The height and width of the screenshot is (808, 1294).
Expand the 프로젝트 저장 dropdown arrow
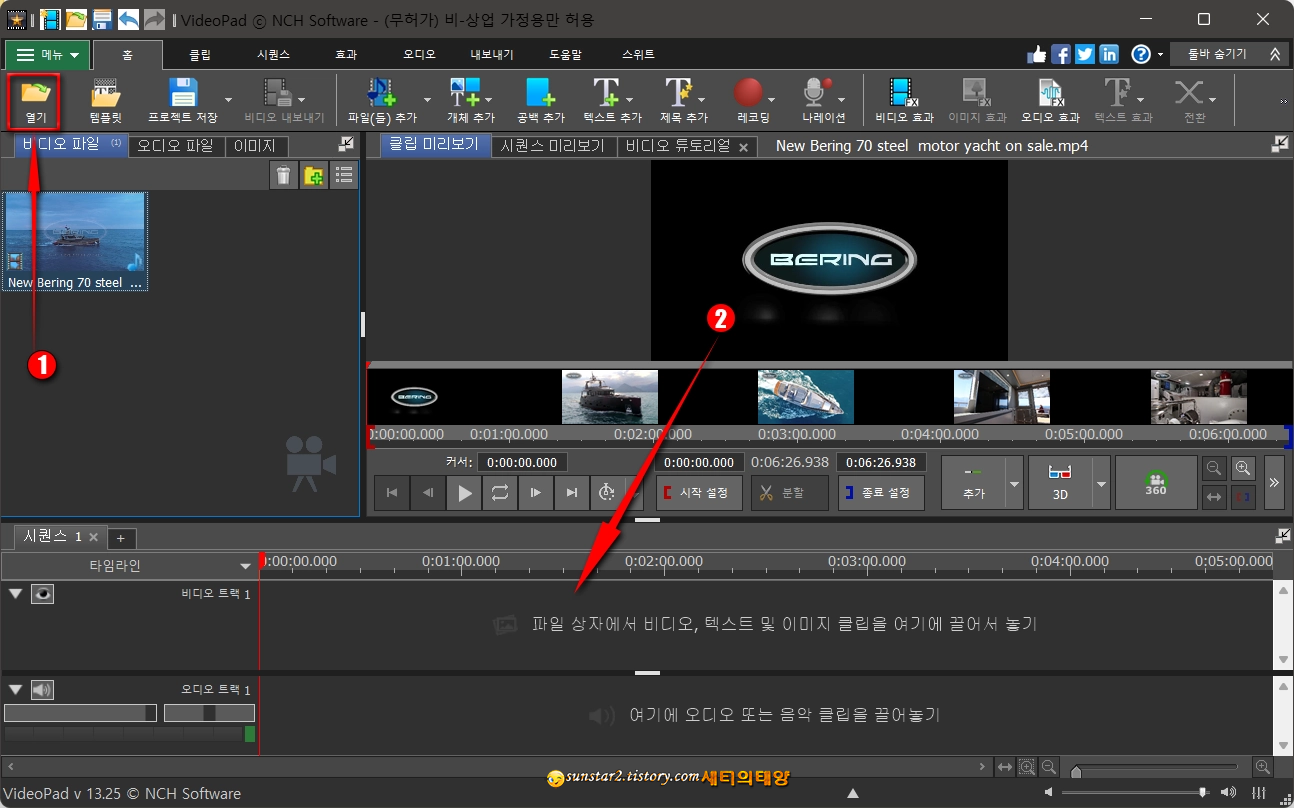pyautogui.click(x=228, y=100)
